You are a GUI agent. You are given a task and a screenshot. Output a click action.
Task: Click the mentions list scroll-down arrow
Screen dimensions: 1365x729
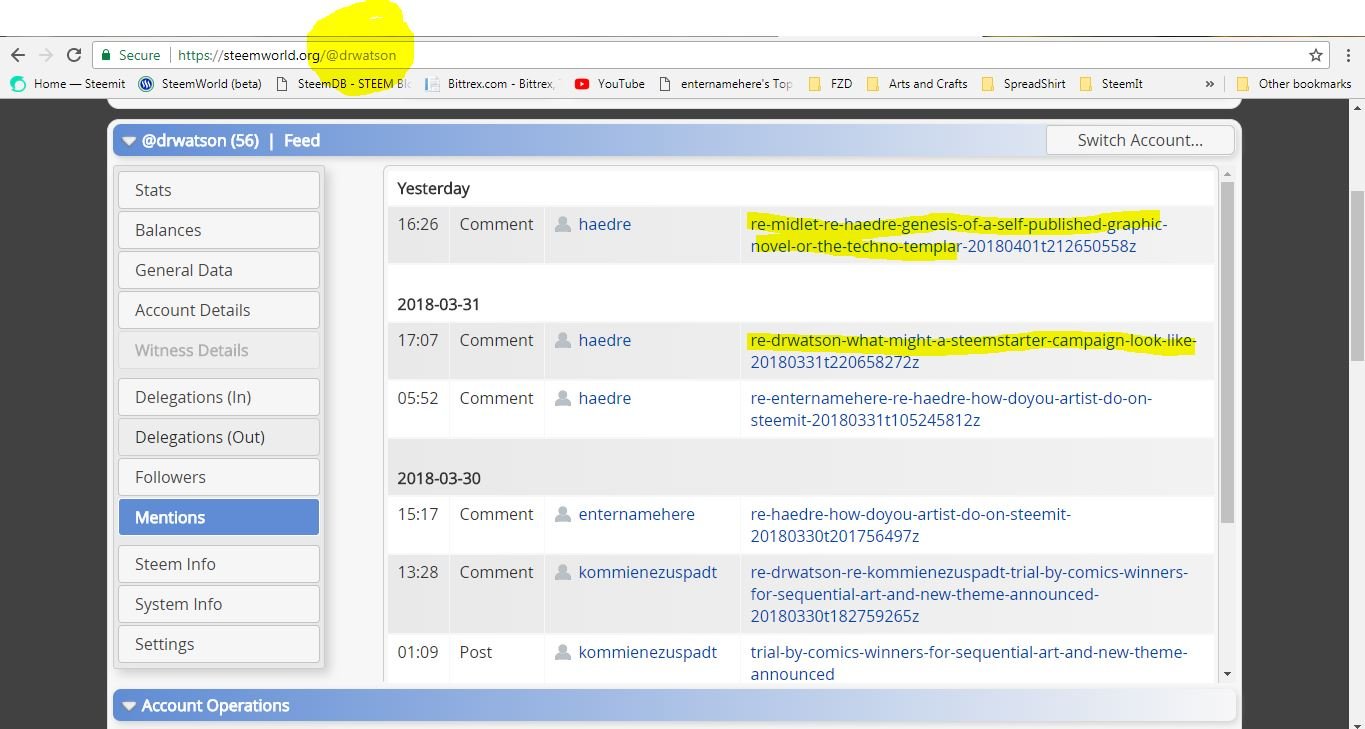pyautogui.click(x=1227, y=674)
